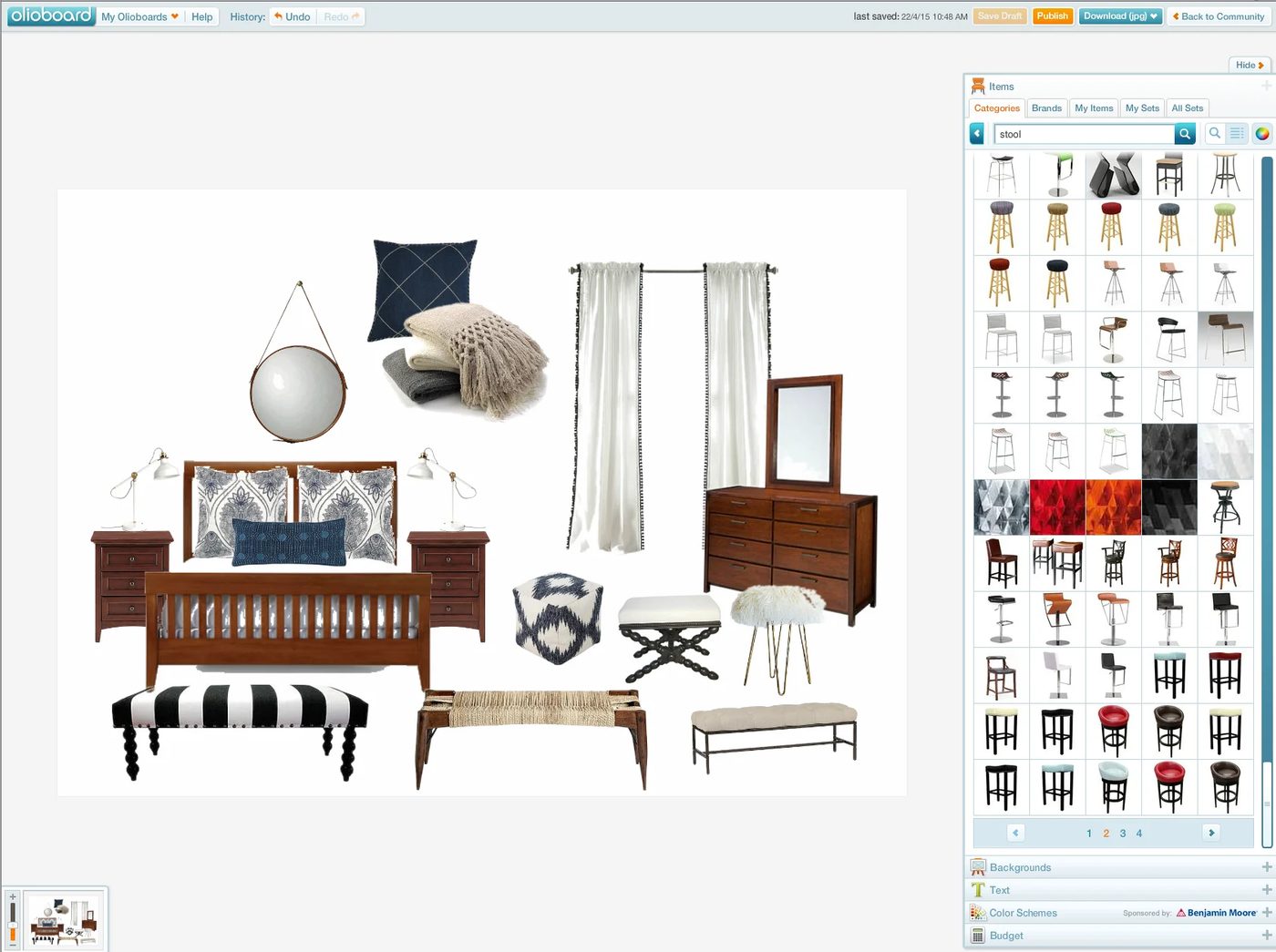Open the Download (jpg) dropdown
Viewport: 1276px width, 952px height.
coord(1120,16)
